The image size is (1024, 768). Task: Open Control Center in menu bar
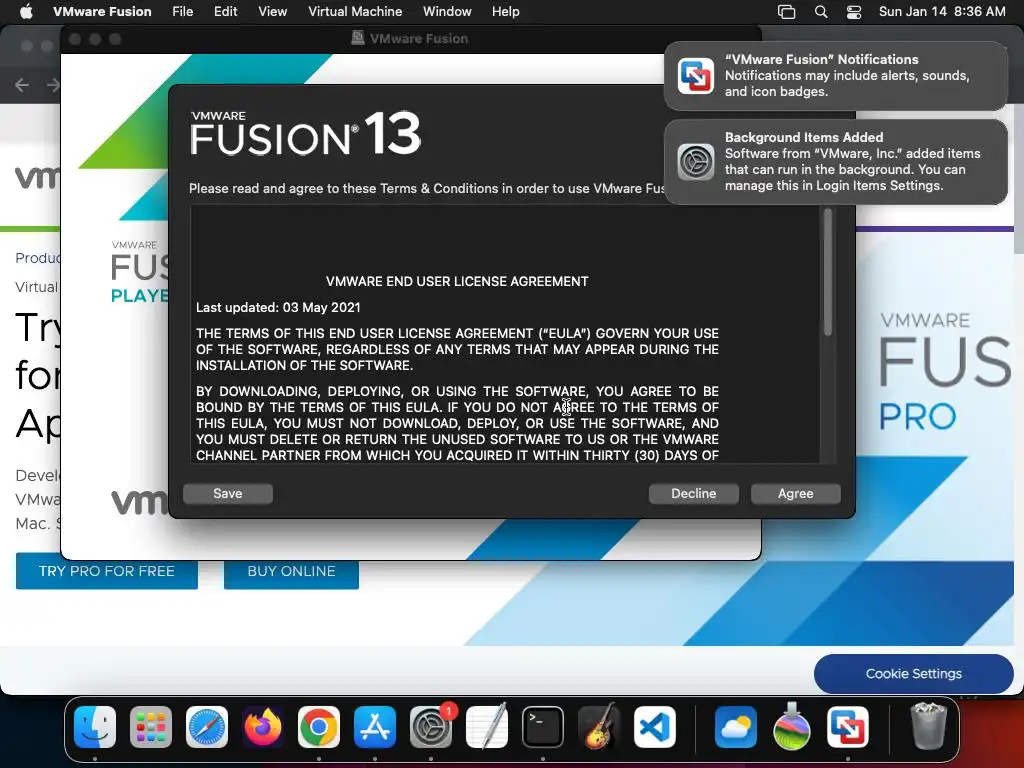pos(854,12)
